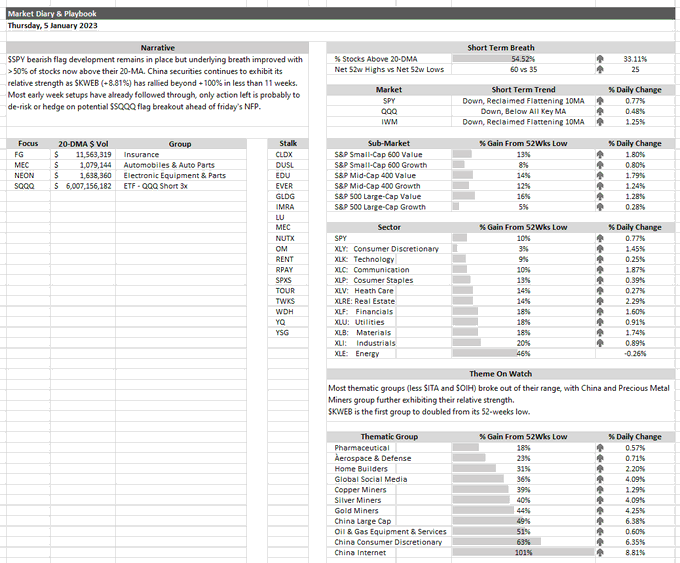This screenshot has width=680, height=563.
Task: Select the RPAY stalk ticker
Action: pyautogui.click(x=288, y=269)
